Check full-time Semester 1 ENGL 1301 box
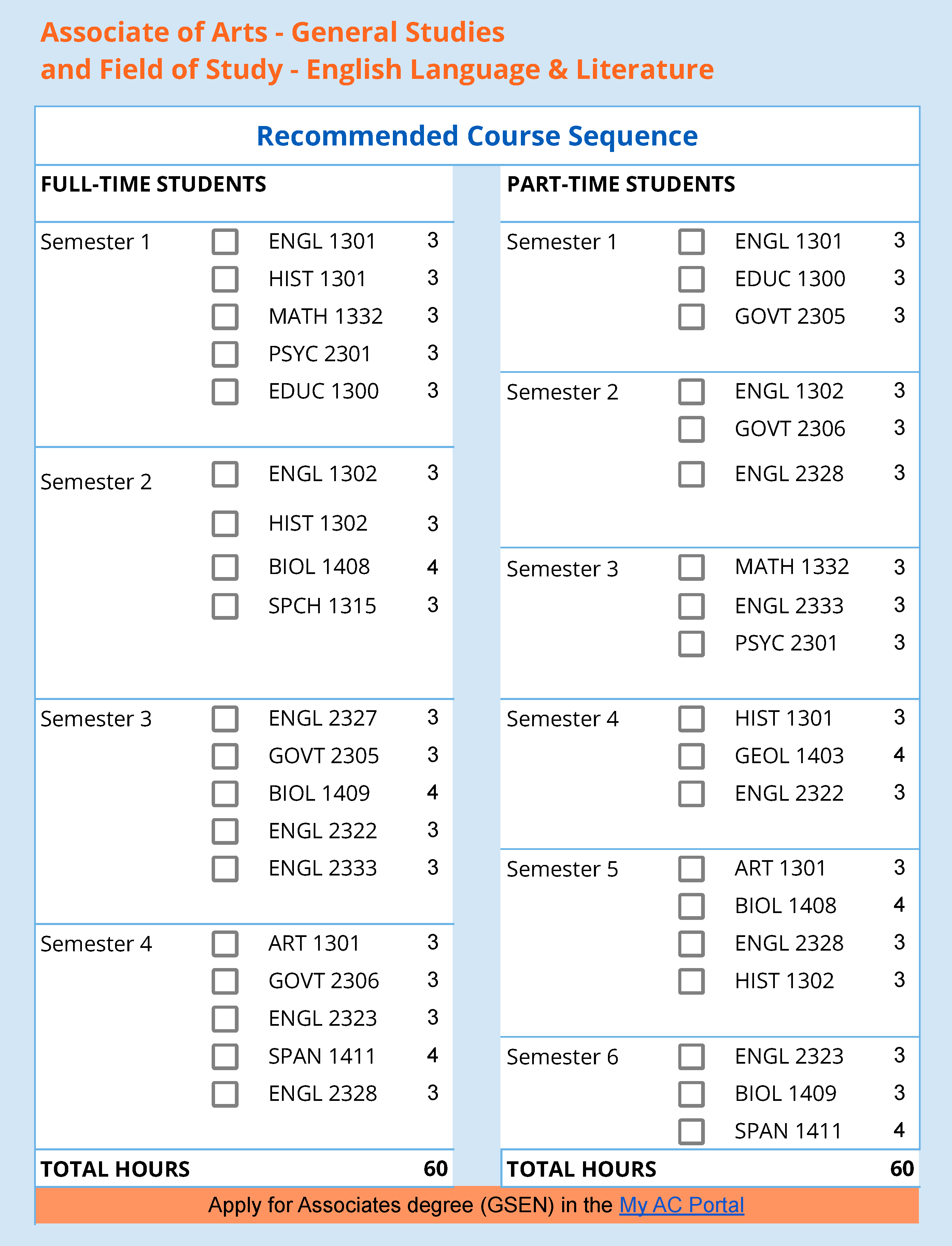Image resolution: width=952 pixels, height=1246 pixels. [x=225, y=241]
